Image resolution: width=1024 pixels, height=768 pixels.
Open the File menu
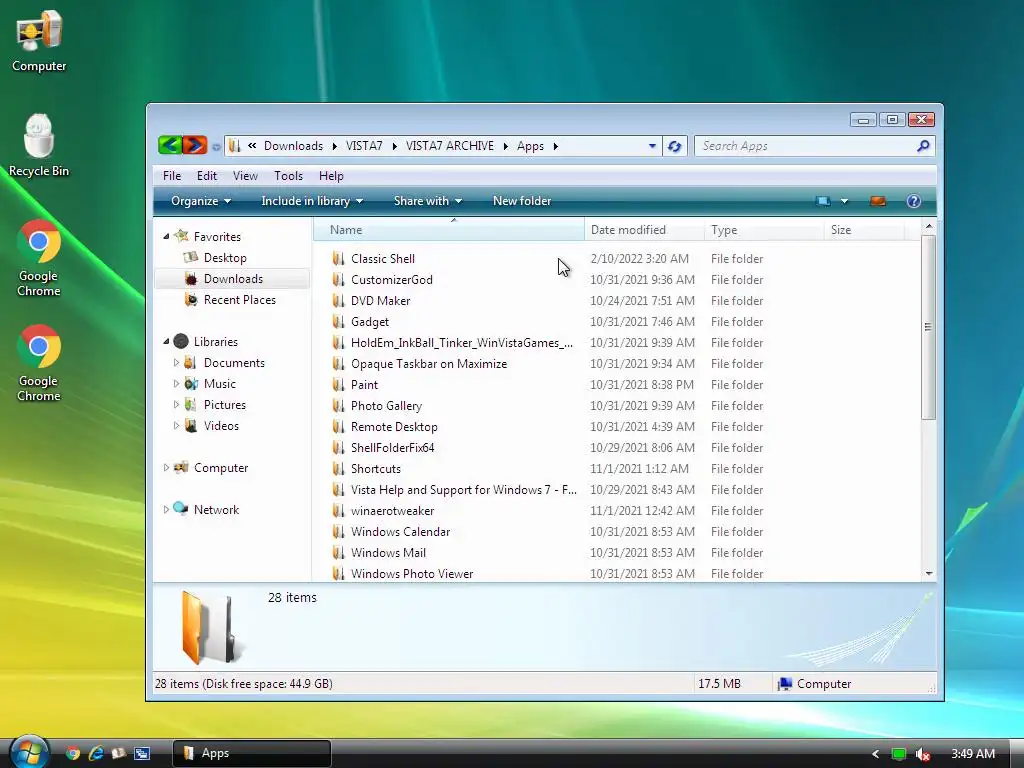tap(172, 176)
